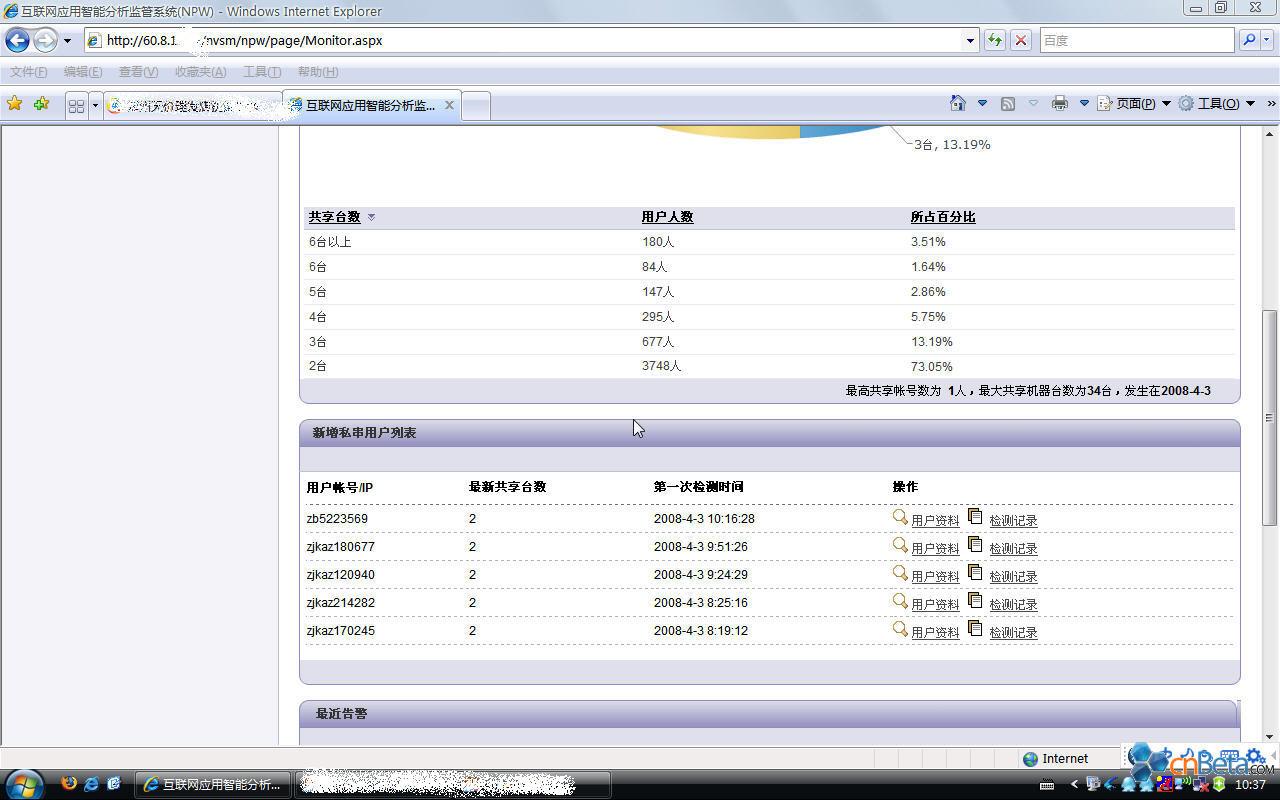Click the Home page icon
This screenshot has height=800, width=1280.
[x=957, y=104]
